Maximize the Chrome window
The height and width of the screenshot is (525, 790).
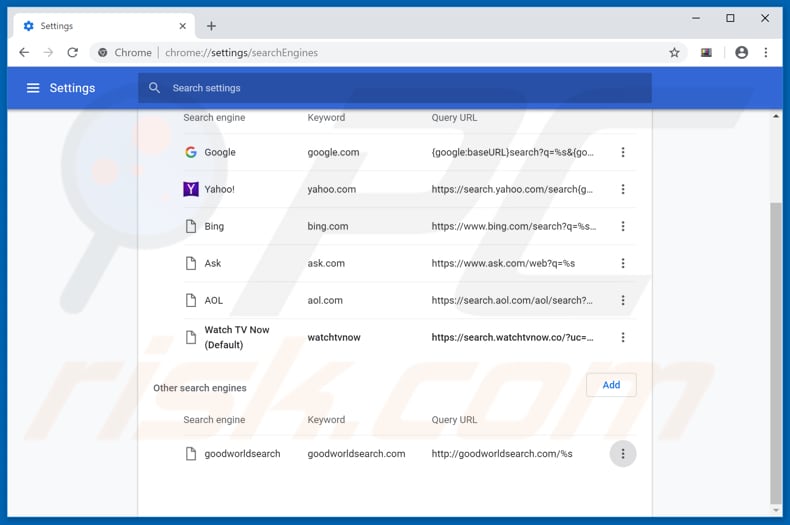coord(730,18)
